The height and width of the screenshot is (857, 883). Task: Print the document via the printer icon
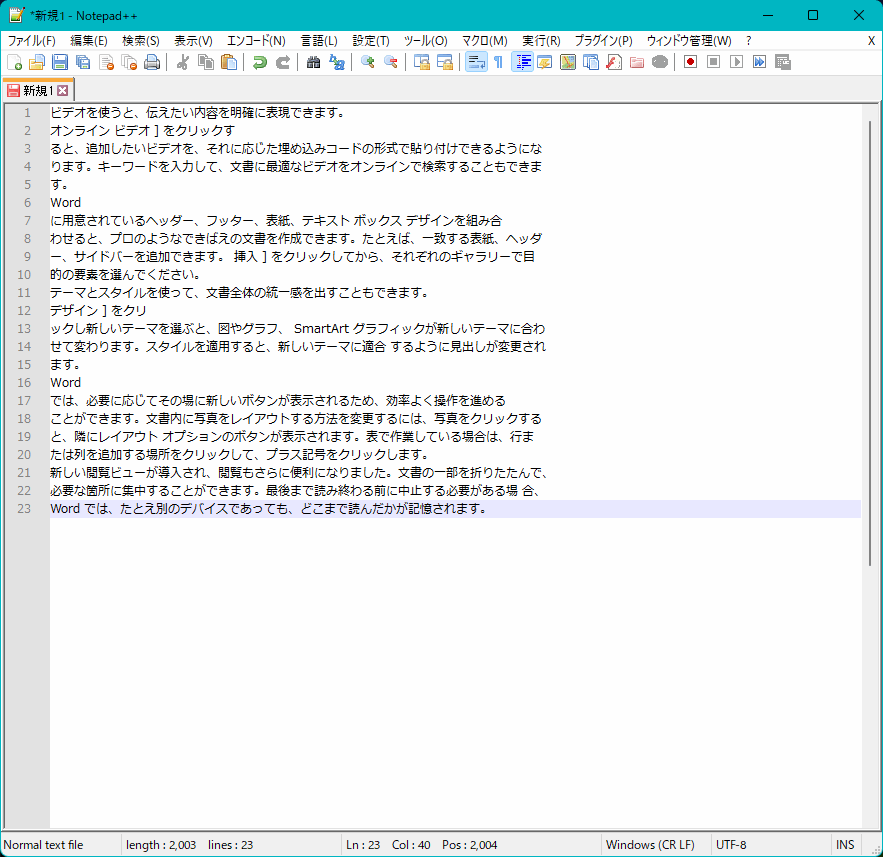[152, 62]
